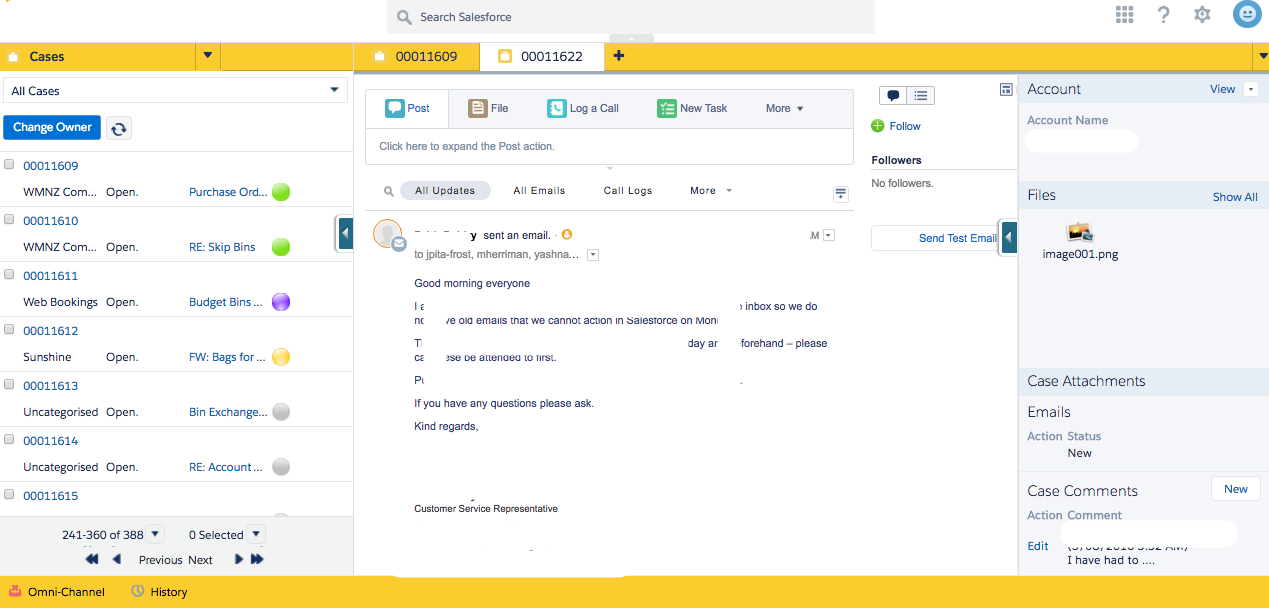Viewport: 1269px width, 608px height.
Task: Click the refresh case list icon
Action: click(119, 128)
